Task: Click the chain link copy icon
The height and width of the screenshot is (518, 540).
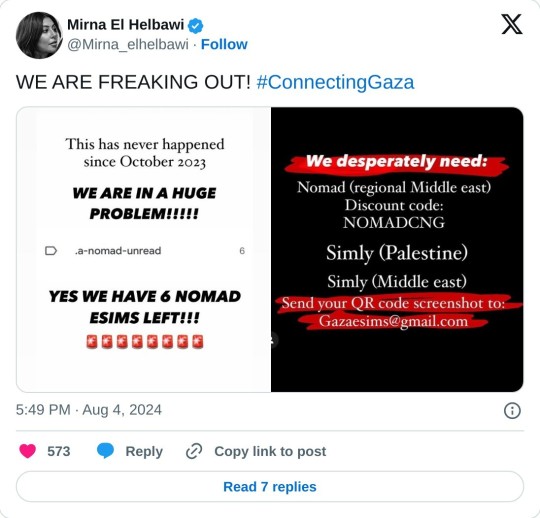Action: (x=194, y=452)
